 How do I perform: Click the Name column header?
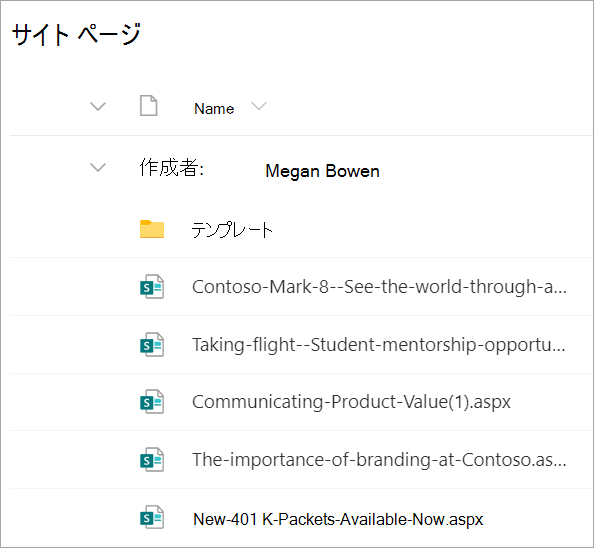(214, 109)
